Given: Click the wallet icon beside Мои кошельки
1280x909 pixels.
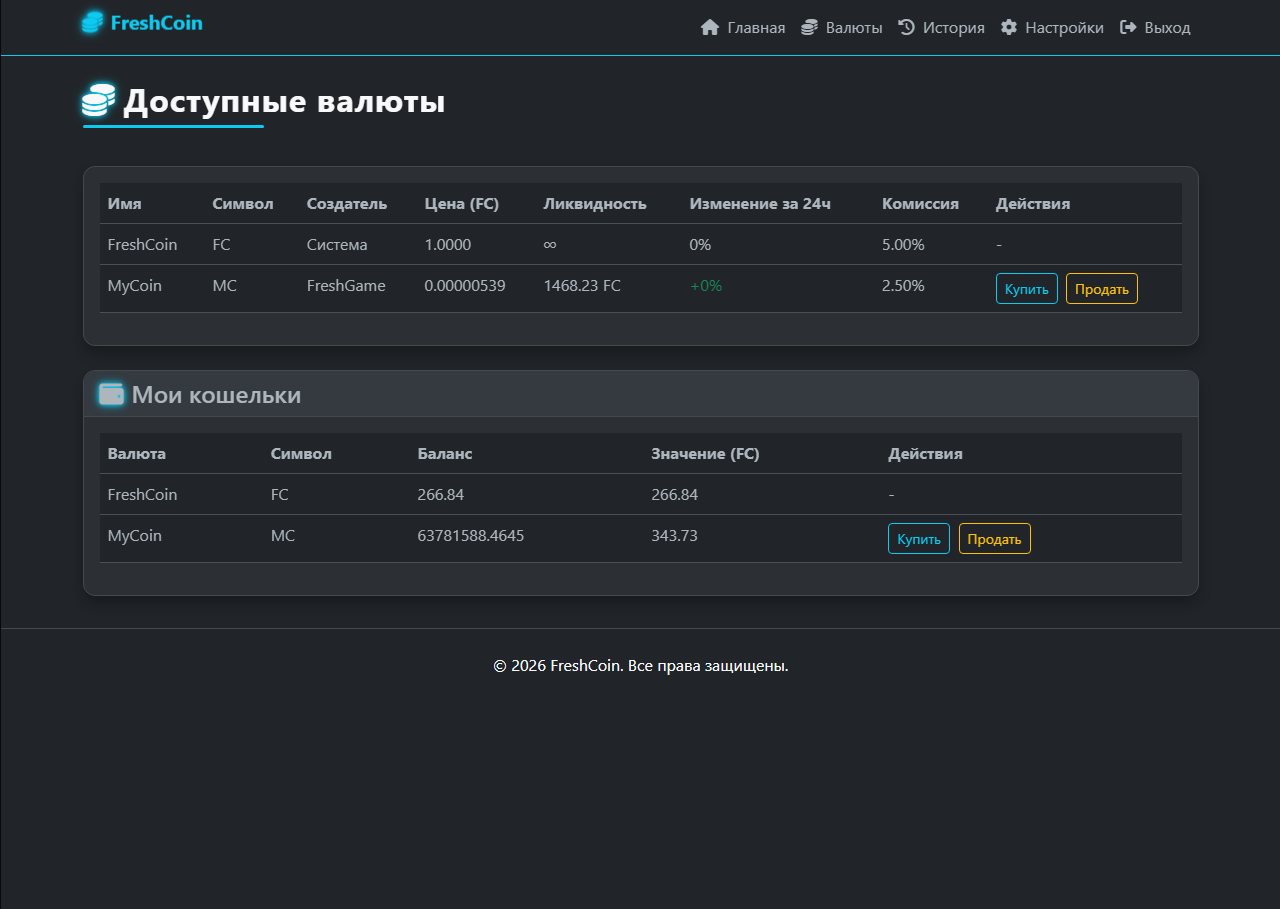Looking at the screenshot, I should pos(111,395).
